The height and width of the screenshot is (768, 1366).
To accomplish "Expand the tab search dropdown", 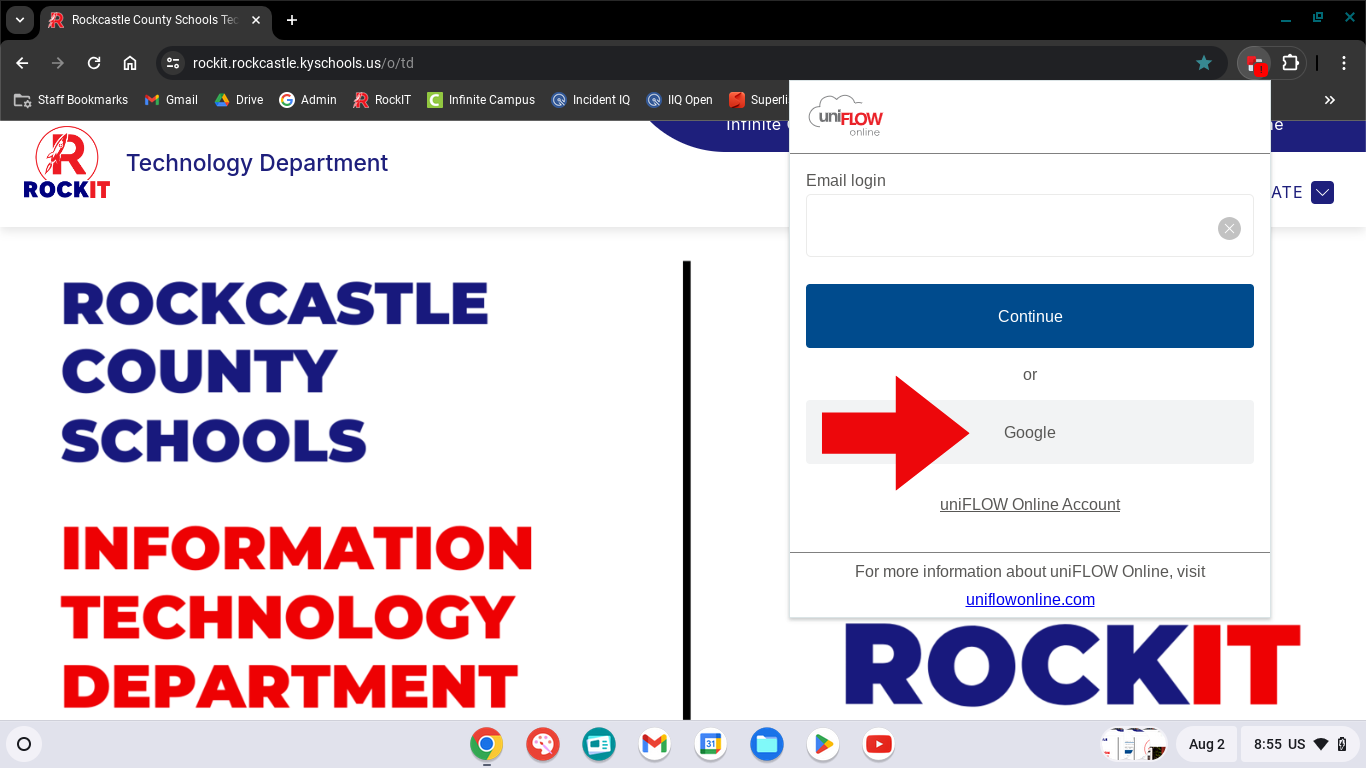I will coord(20,20).
